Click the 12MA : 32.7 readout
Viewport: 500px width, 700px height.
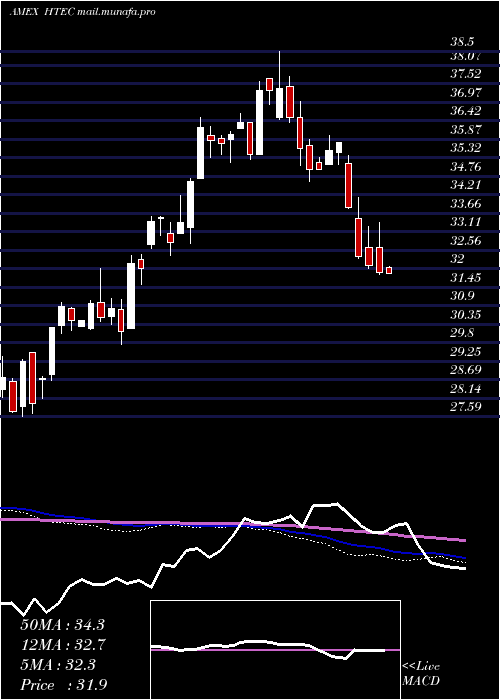[62, 645]
